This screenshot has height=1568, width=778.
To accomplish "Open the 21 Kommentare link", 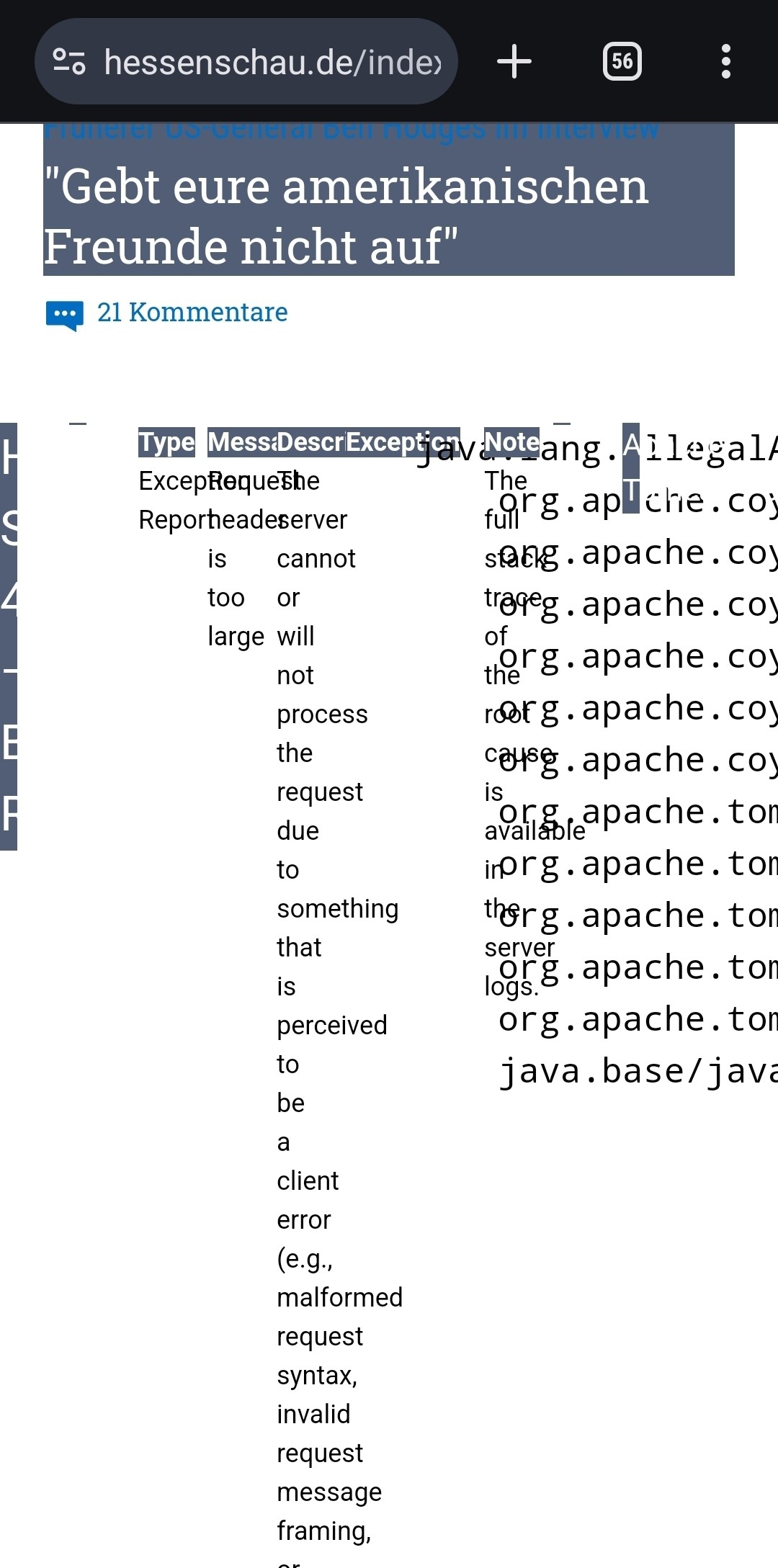I will point(192,313).
